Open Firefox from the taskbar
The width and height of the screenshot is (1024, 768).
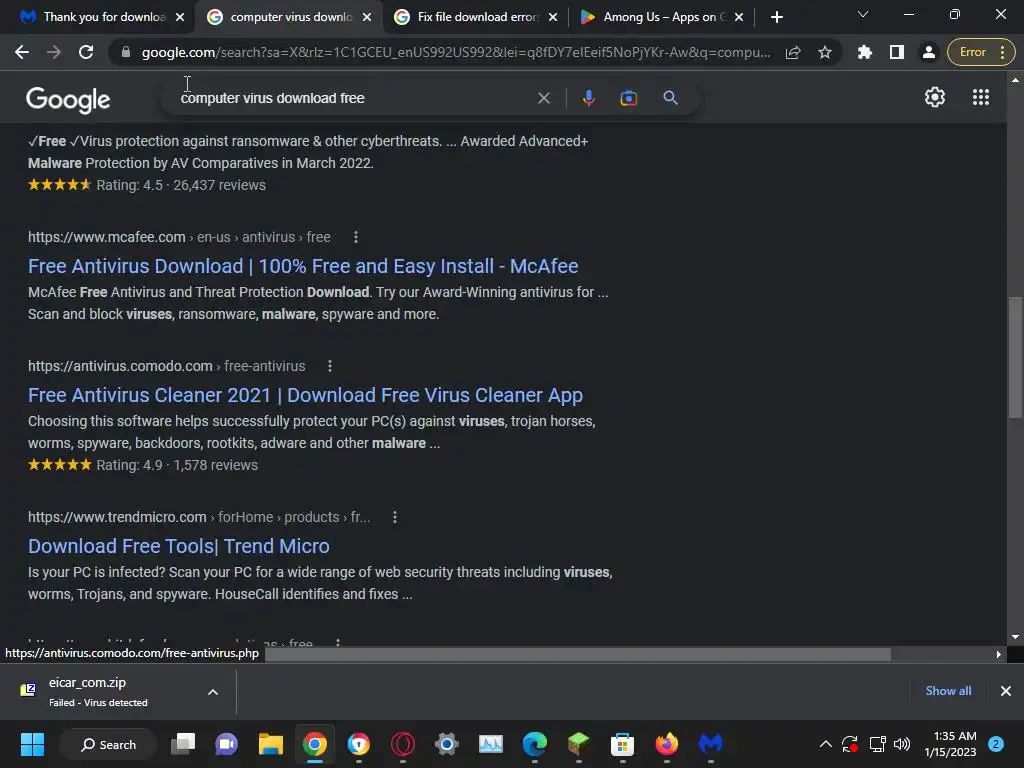pos(667,744)
